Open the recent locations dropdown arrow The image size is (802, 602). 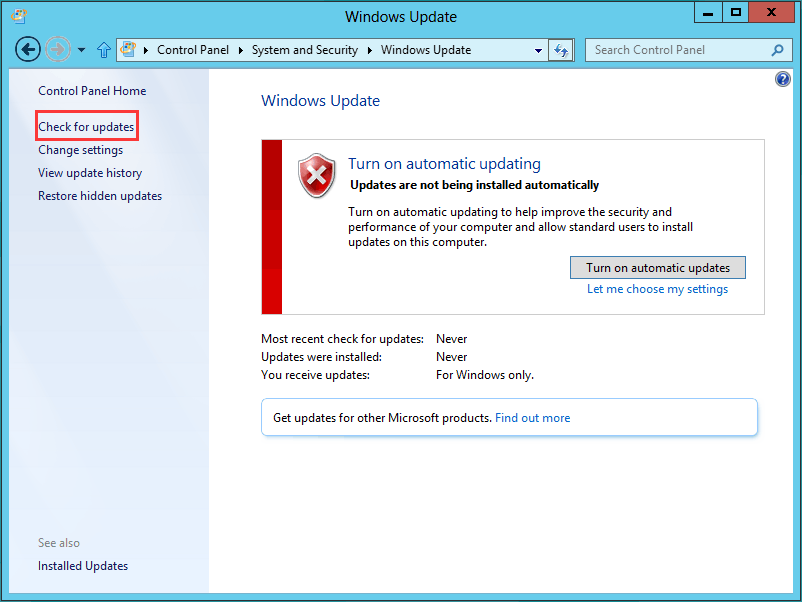[81, 50]
